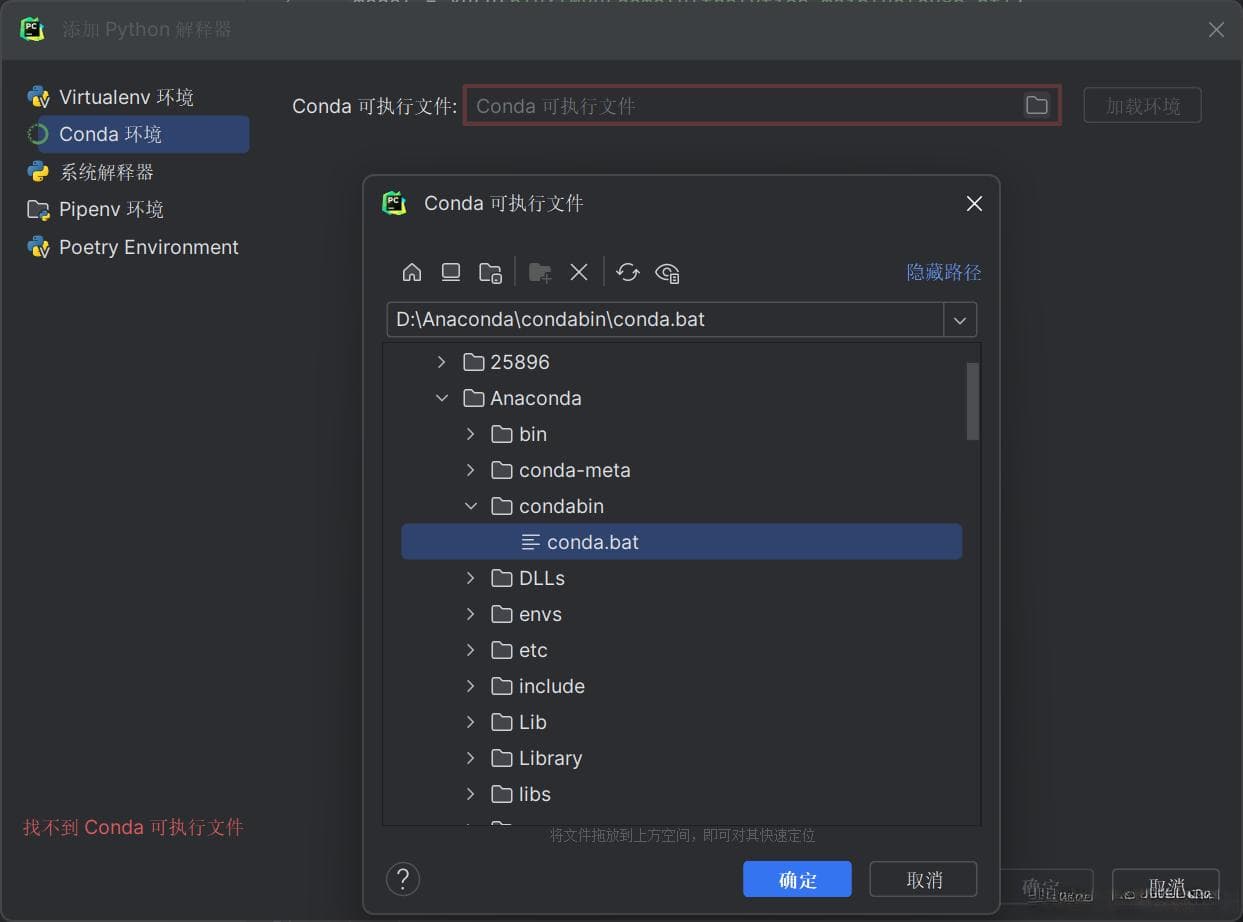Click the help question mark button
Viewport: 1243px width, 922px height.
tap(403, 879)
